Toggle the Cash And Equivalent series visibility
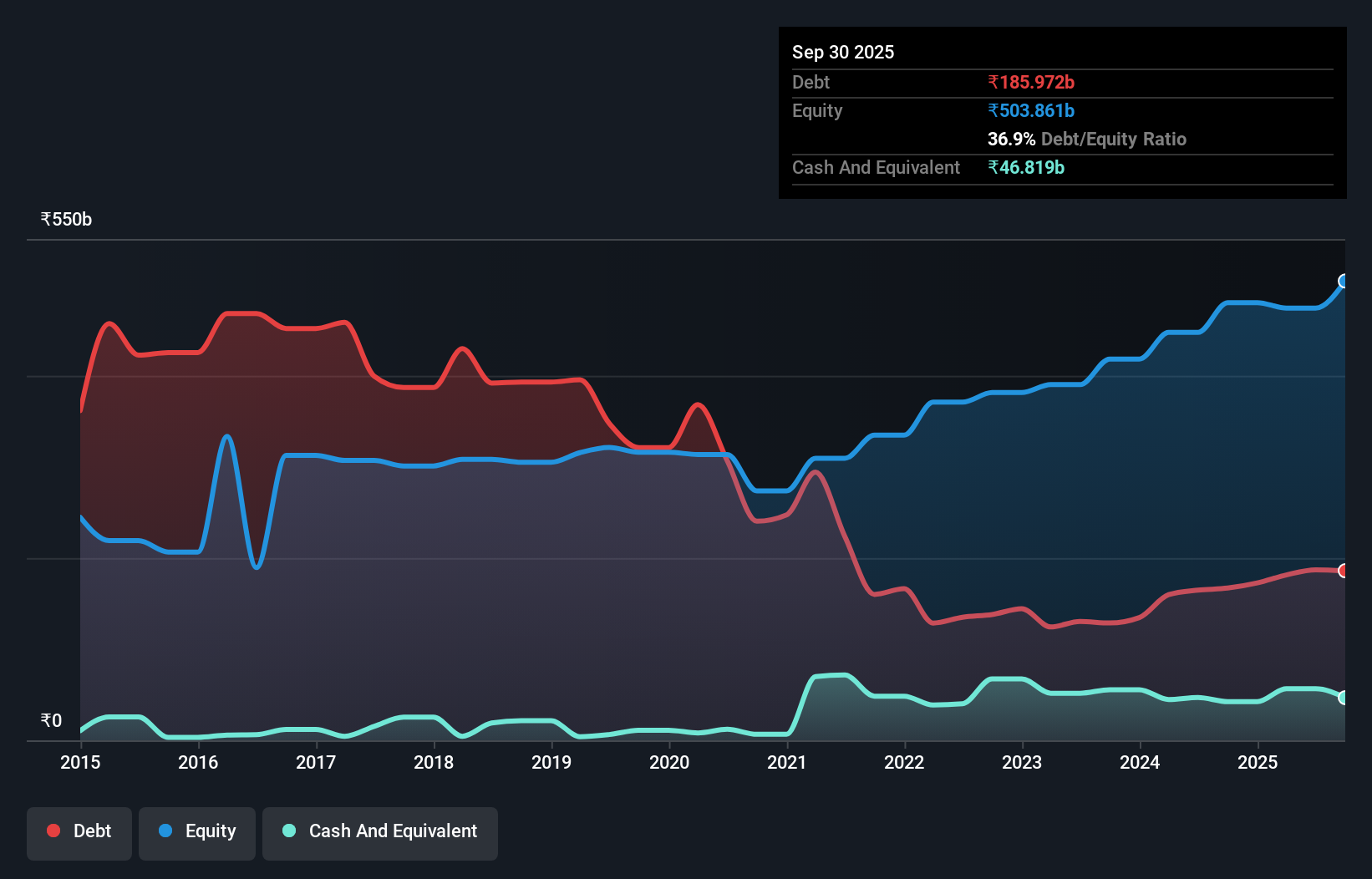Image resolution: width=1372 pixels, height=879 pixels. click(x=379, y=831)
